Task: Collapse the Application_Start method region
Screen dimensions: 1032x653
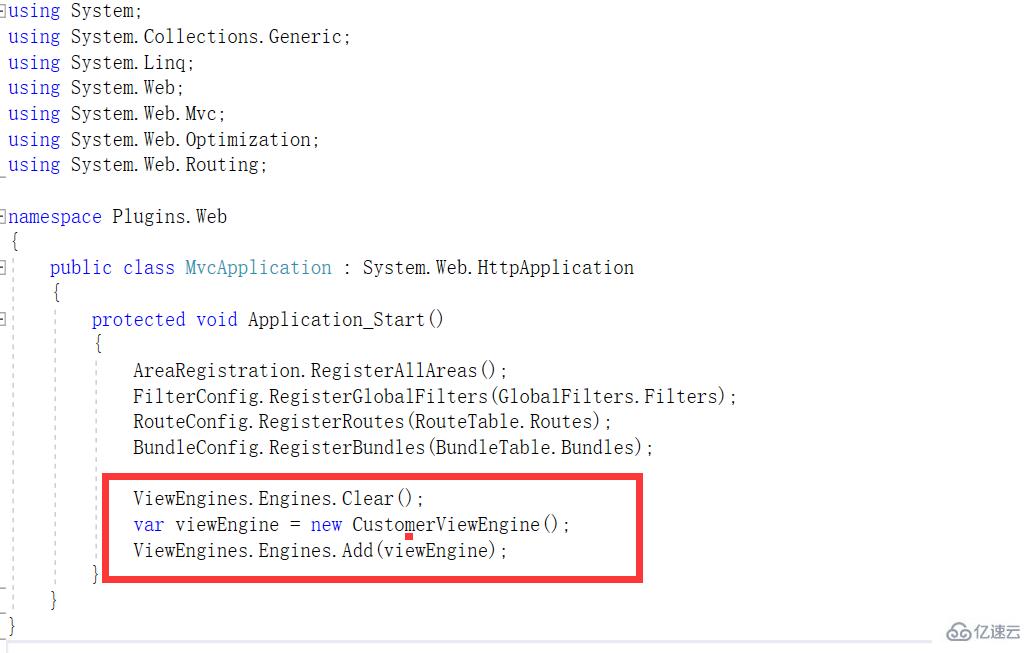Action: (3, 320)
